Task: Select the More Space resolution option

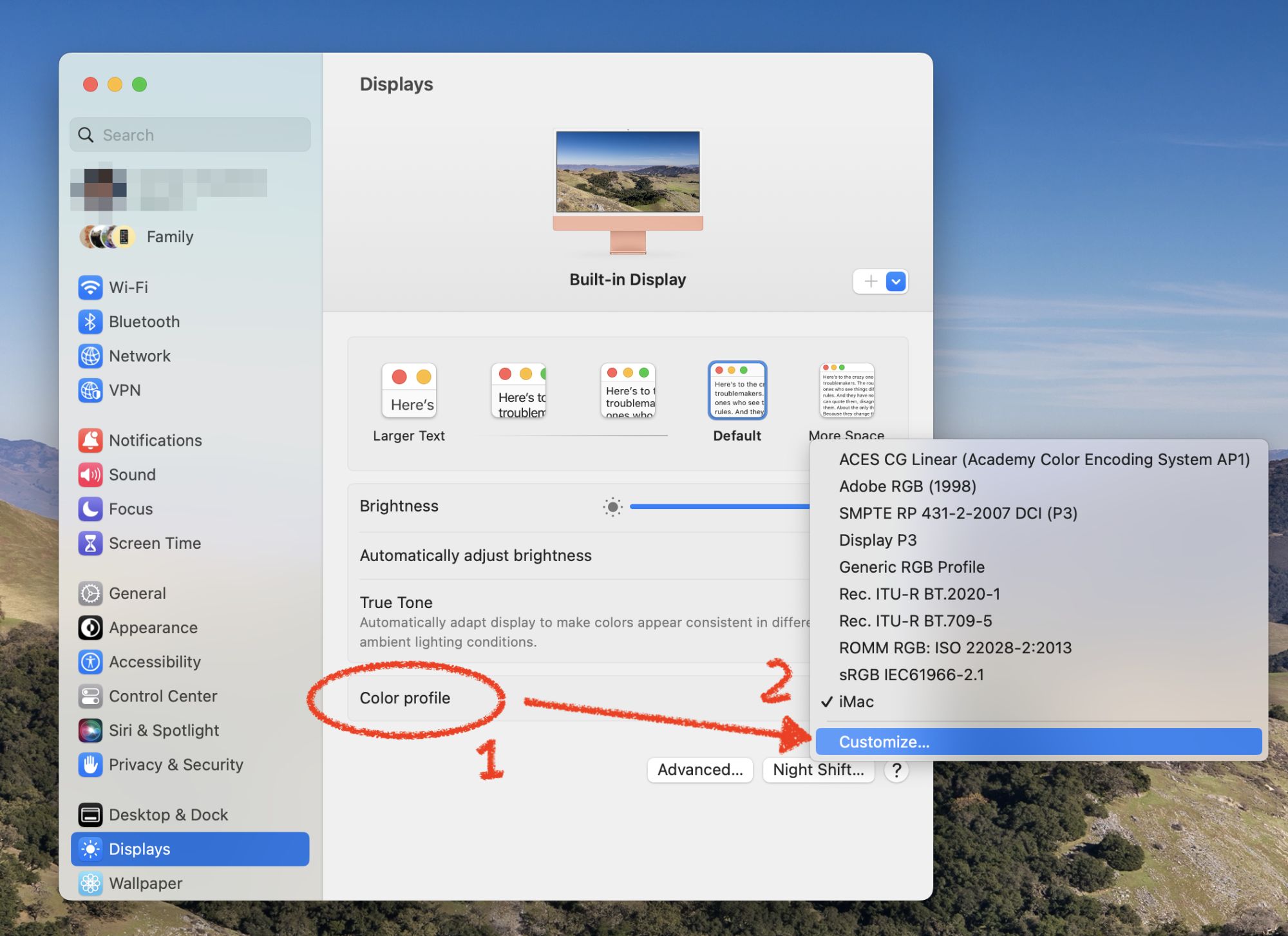Action: pos(846,391)
